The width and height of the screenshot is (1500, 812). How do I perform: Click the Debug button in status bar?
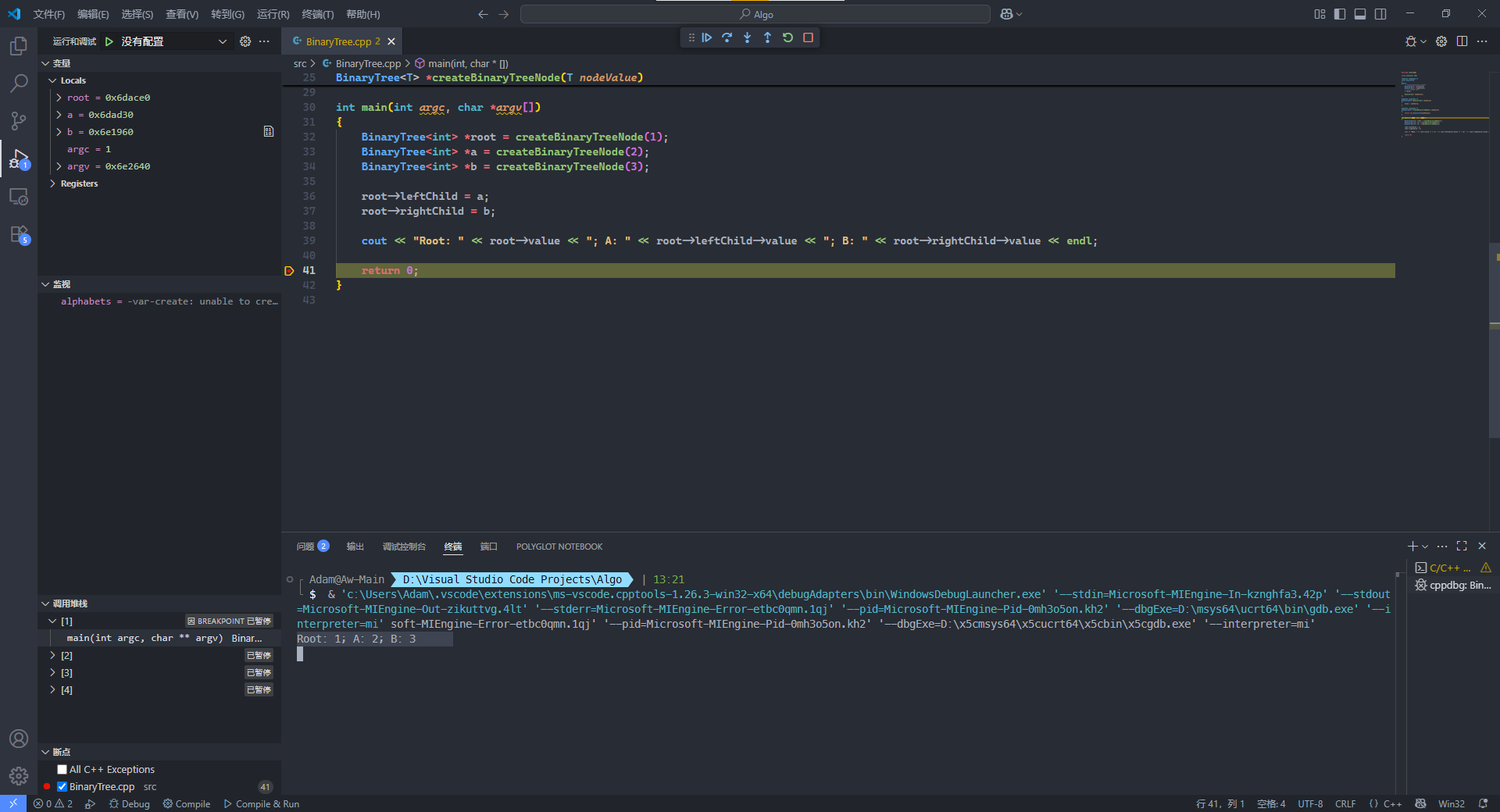[x=130, y=804]
